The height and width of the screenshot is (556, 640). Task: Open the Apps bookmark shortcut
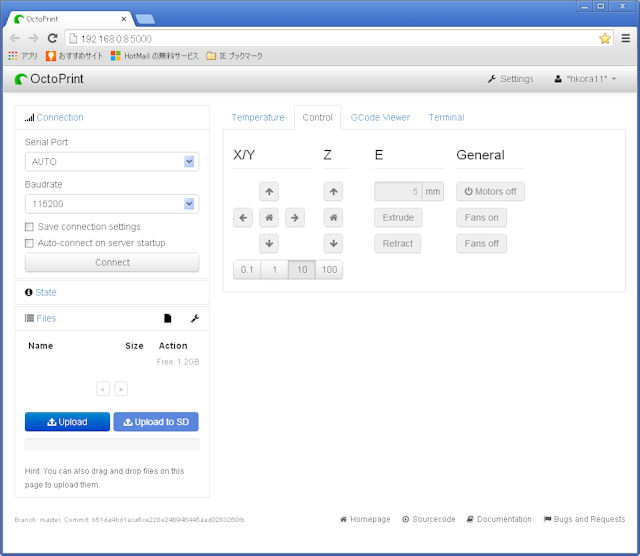click(x=23, y=56)
